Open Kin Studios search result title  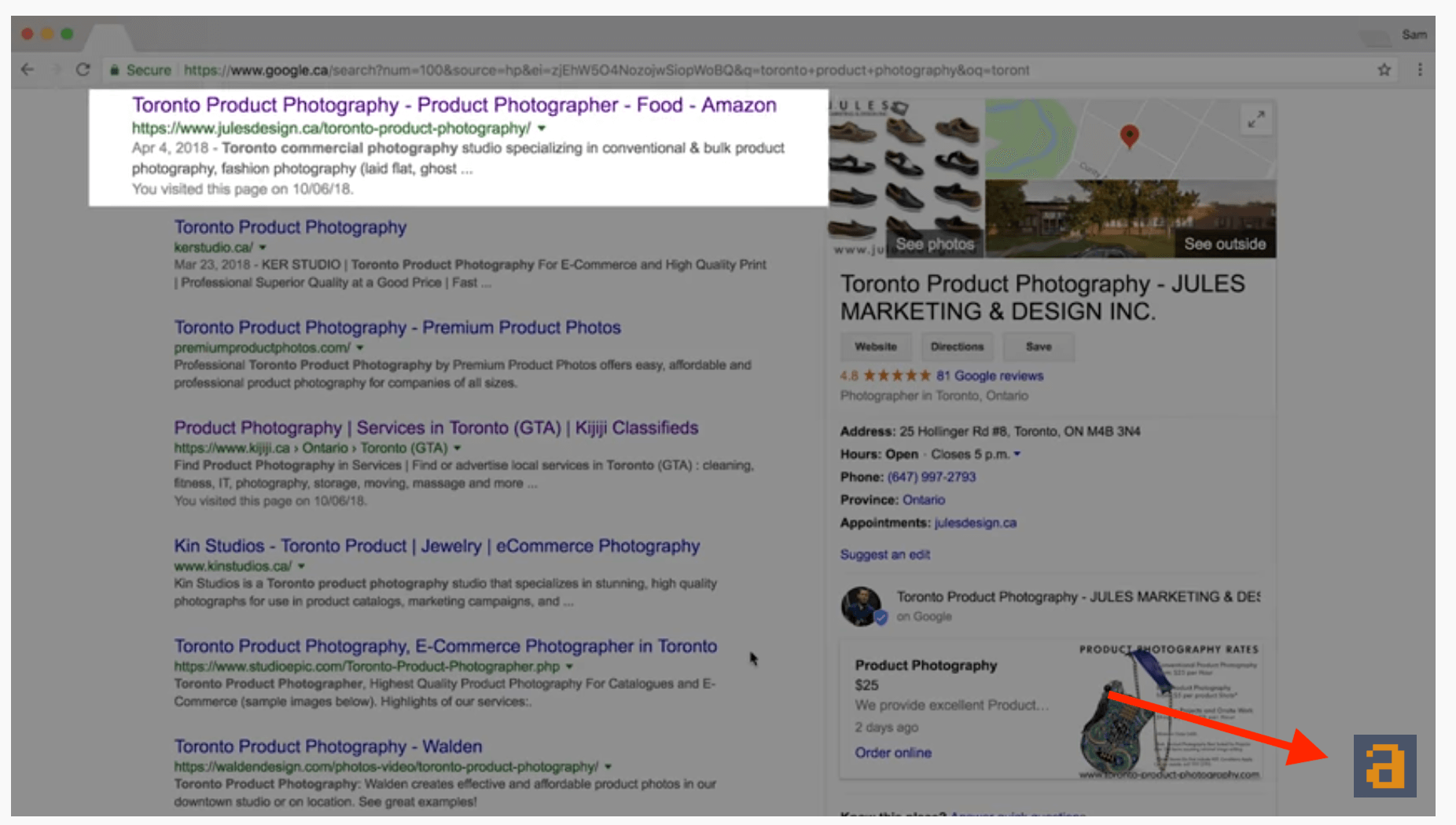436,546
